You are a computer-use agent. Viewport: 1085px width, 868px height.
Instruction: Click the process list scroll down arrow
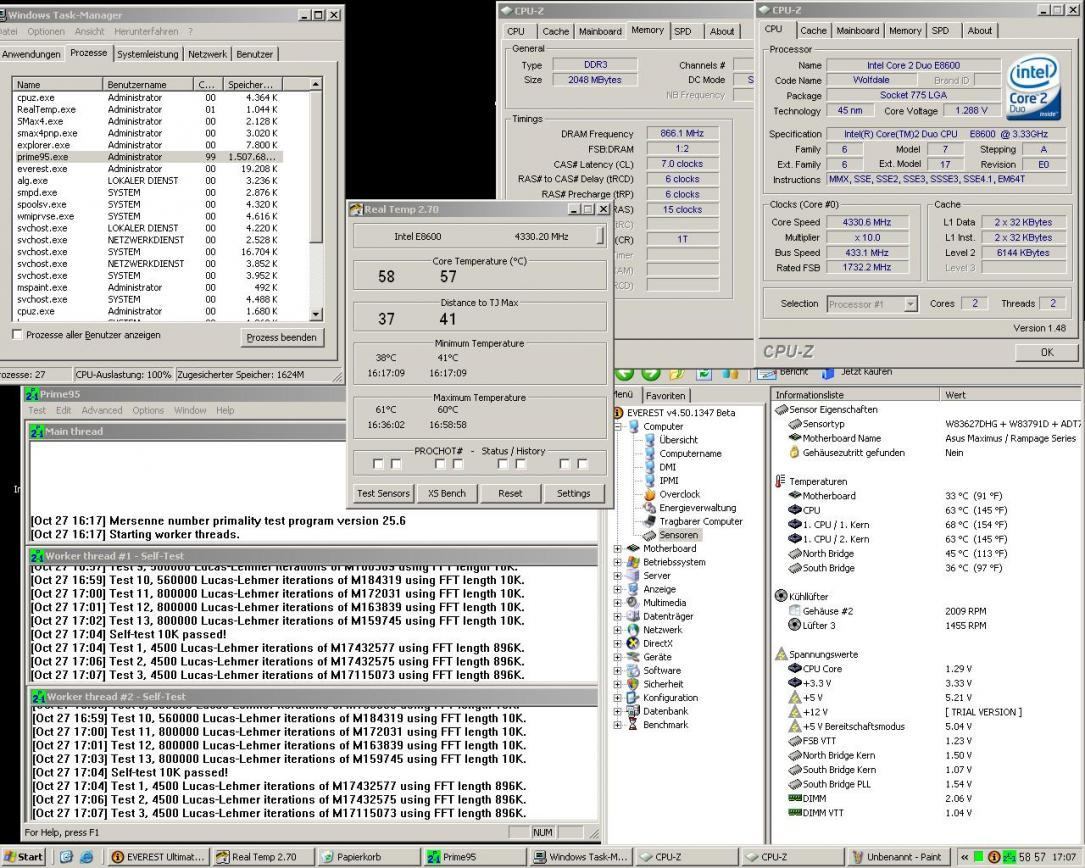pos(316,314)
